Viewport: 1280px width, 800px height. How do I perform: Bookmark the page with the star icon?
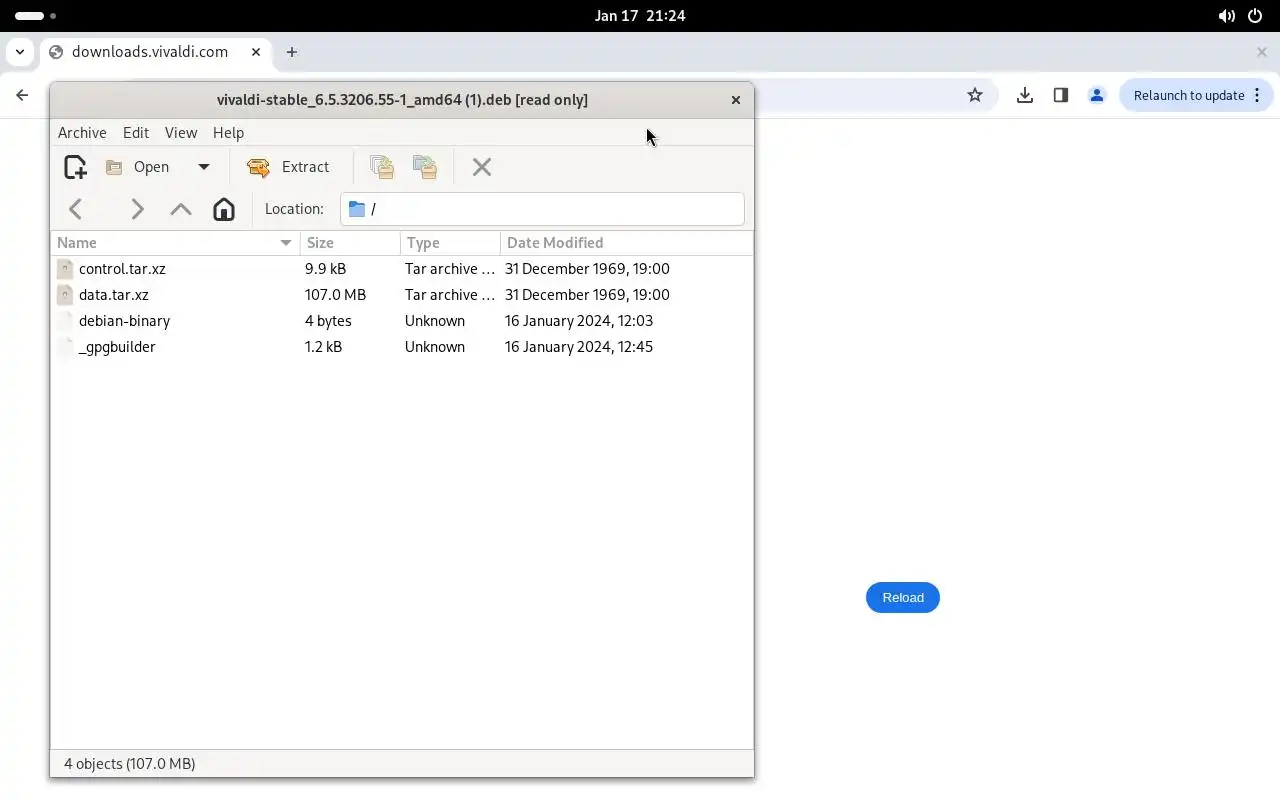[x=975, y=95]
